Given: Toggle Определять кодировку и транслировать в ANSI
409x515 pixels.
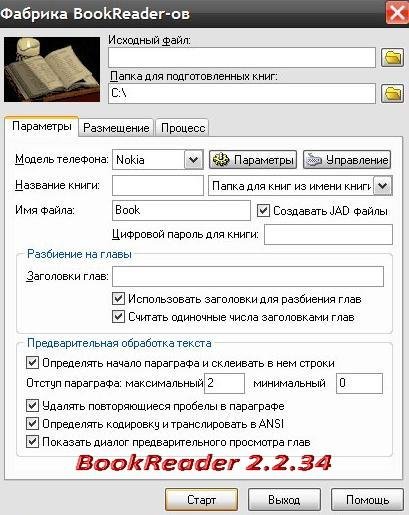Looking at the screenshot, I should (32, 424).
